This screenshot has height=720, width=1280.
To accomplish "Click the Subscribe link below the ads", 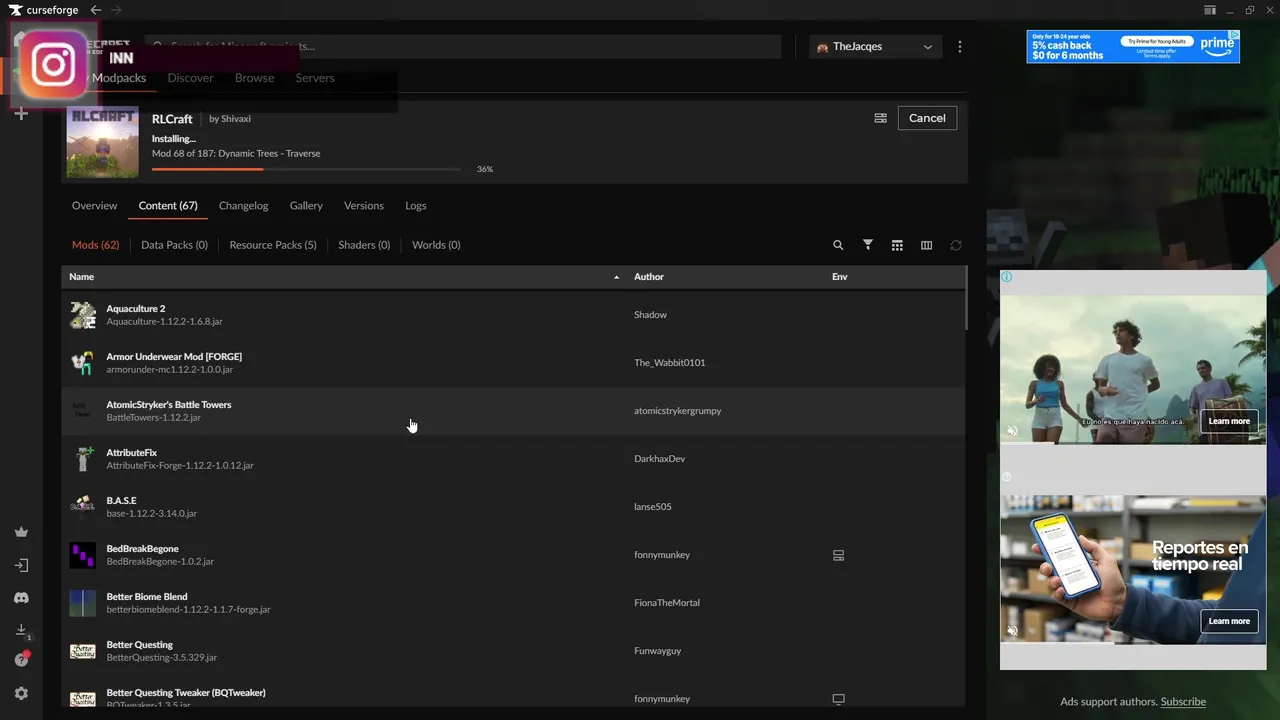I will coord(1183,702).
